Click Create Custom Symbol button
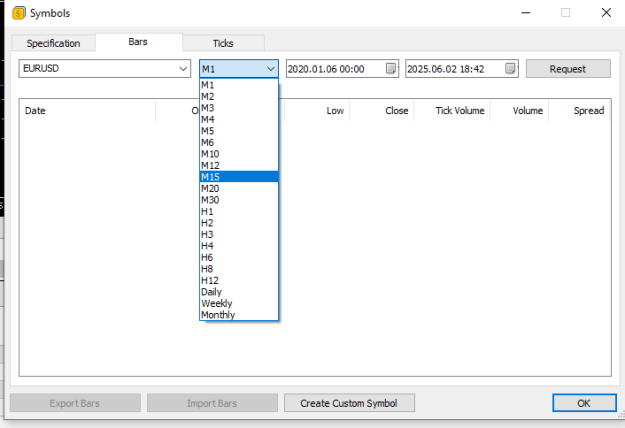This screenshot has height=428, width=625. pos(349,403)
